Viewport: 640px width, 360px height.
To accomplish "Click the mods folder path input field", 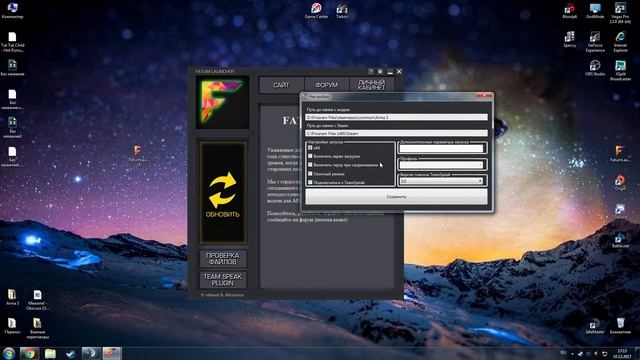I will 396,117.
